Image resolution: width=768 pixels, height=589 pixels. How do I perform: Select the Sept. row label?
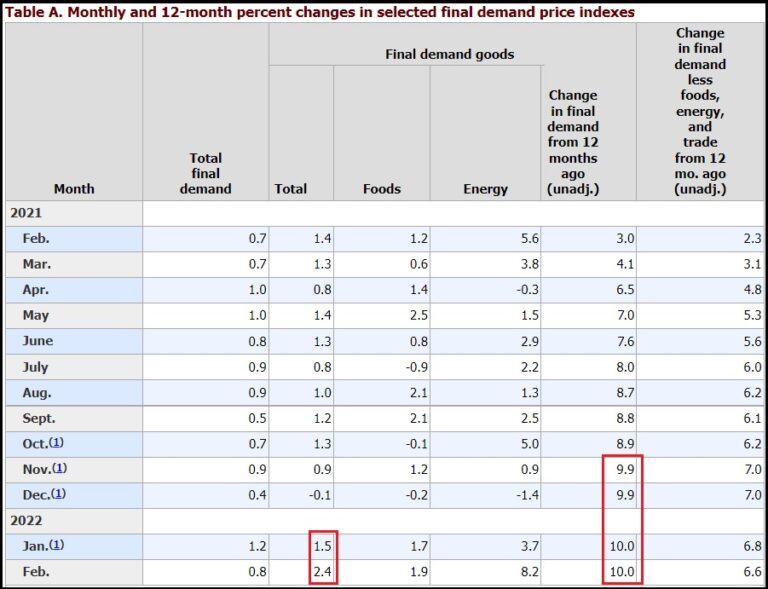[x=39, y=418]
